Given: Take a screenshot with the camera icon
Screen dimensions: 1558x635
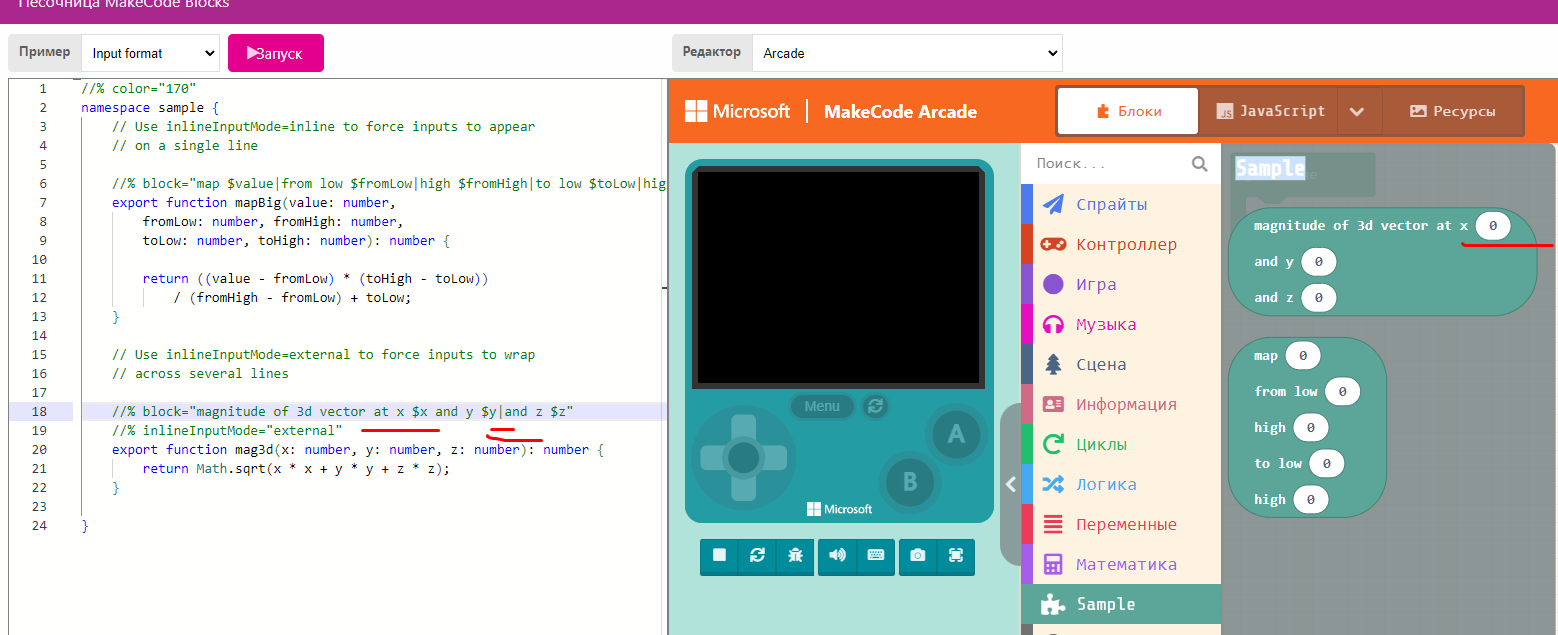Looking at the screenshot, I should click(x=918, y=555).
